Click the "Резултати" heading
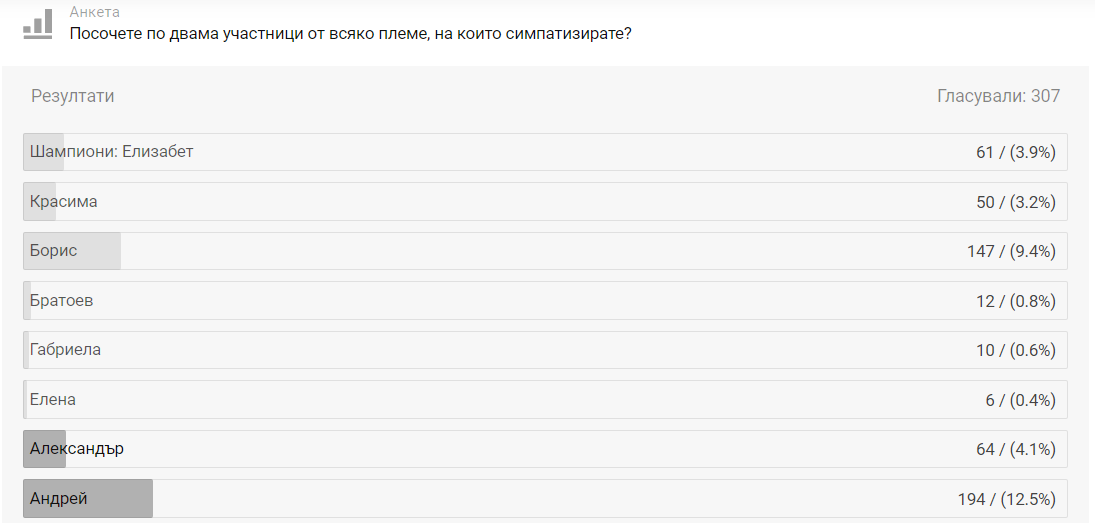1095x523 pixels. (x=73, y=96)
